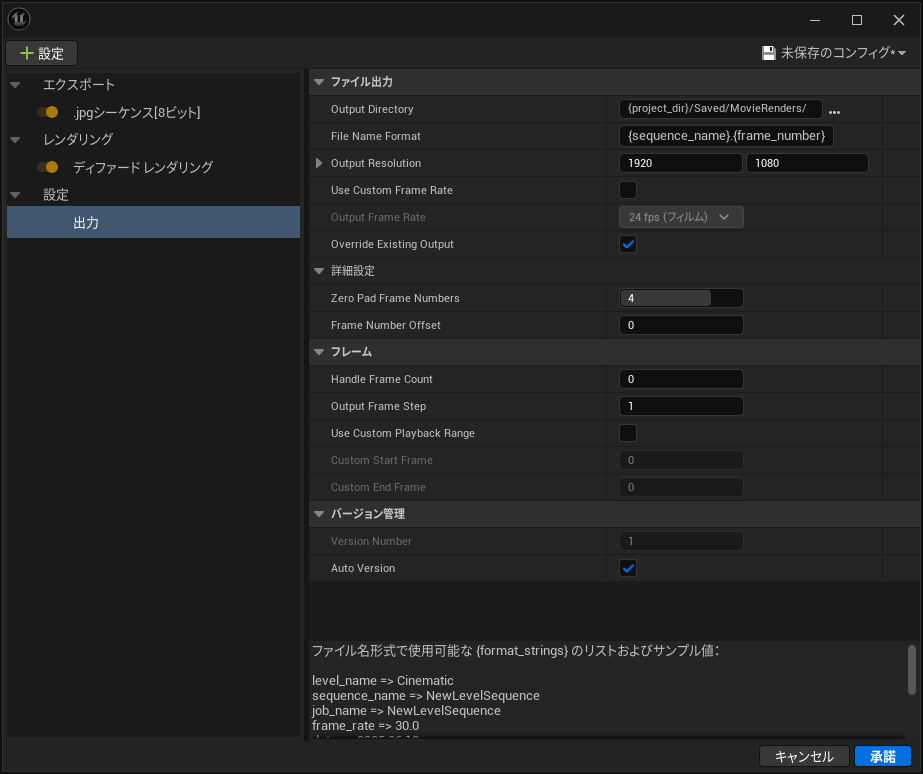
Task: Collapse the エクスポート tree category
Action: (15, 85)
